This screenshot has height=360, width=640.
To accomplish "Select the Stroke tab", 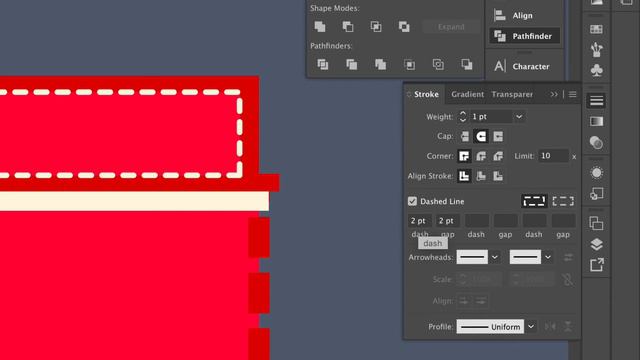I will click(x=426, y=94).
